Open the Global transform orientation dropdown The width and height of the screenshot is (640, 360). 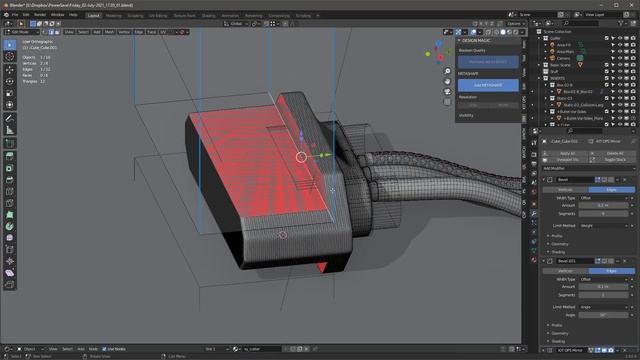point(236,24)
